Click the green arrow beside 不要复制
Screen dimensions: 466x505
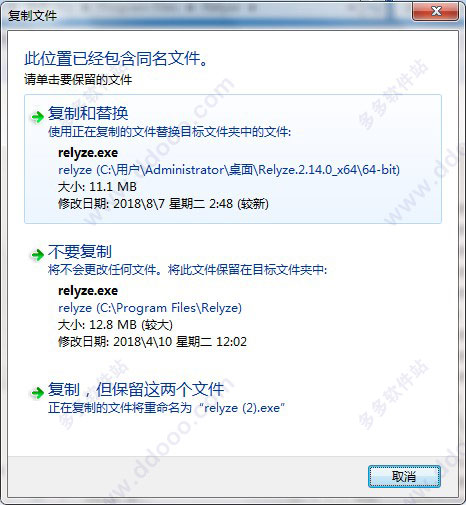(37, 255)
